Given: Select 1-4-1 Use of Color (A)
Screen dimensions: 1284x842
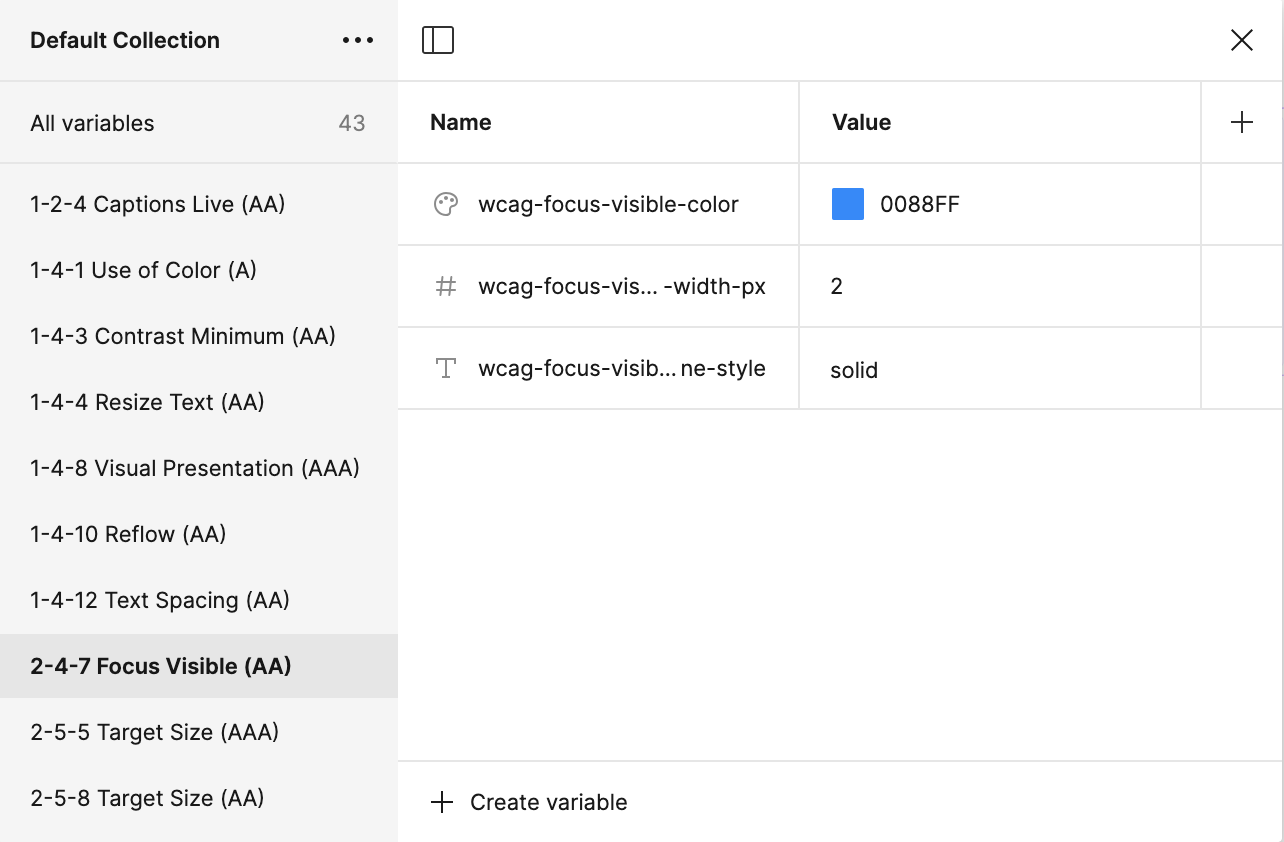Looking at the screenshot, I should (x=144, y=270).
